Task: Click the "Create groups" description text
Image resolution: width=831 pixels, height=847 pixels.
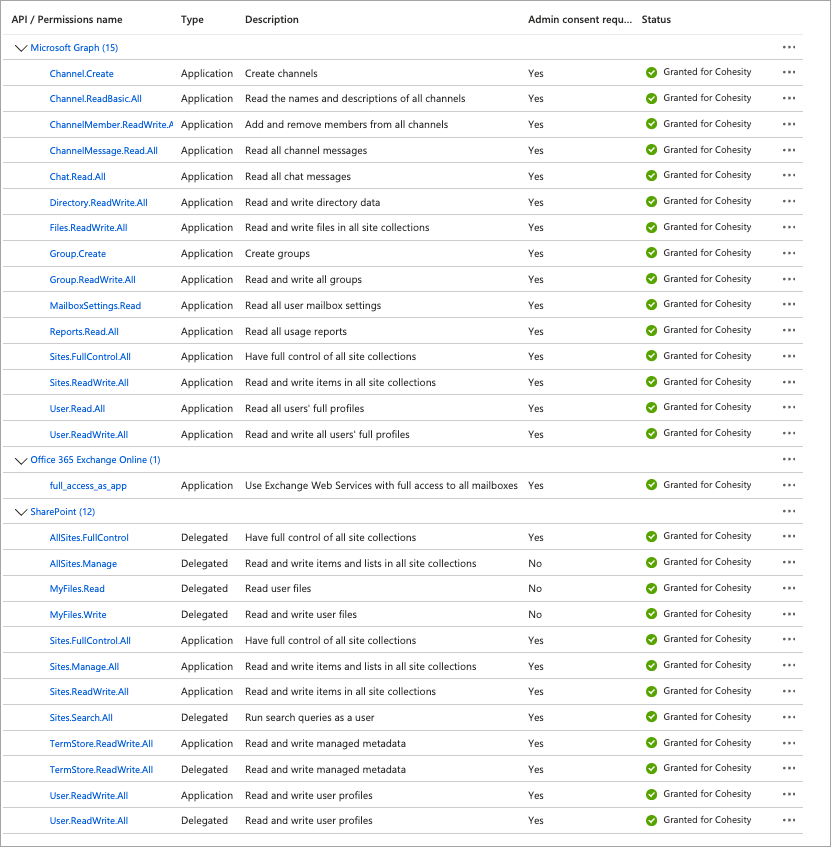Action: point(277,254)
